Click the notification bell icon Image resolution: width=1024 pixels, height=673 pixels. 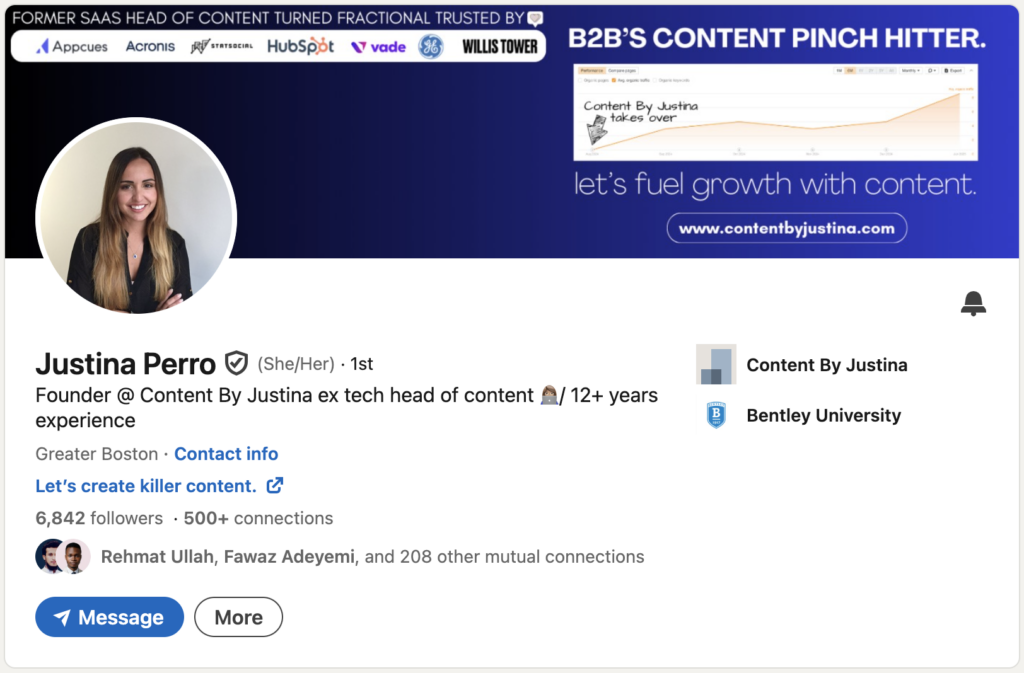pos(973,304)
